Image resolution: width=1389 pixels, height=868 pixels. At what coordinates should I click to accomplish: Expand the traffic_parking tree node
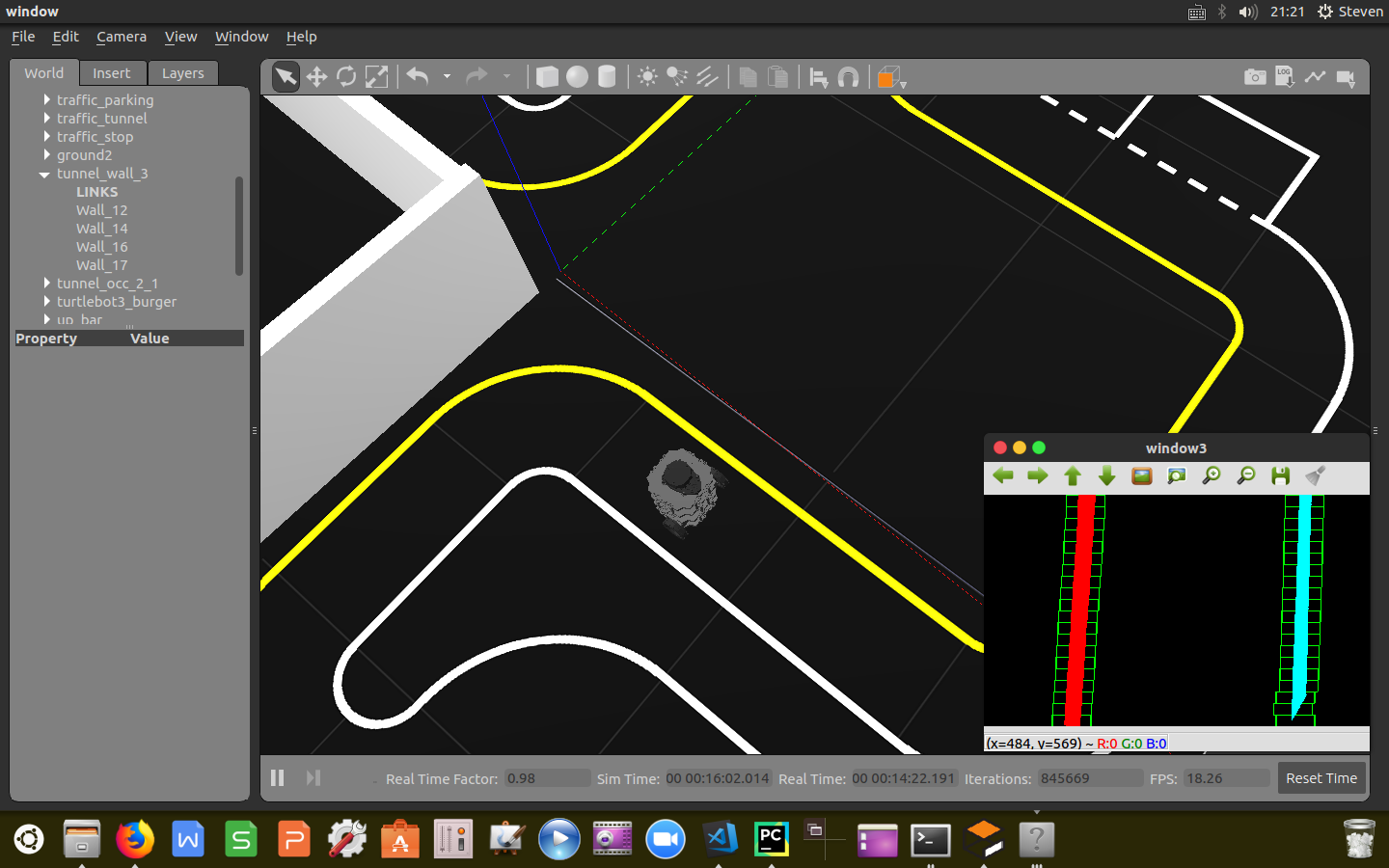click(46, 99)
